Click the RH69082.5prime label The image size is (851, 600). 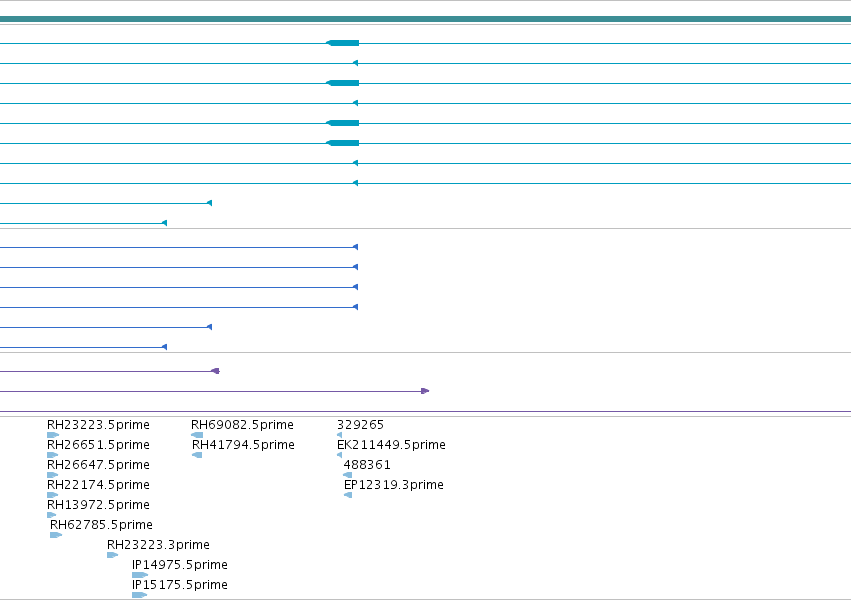coord(242,425)
